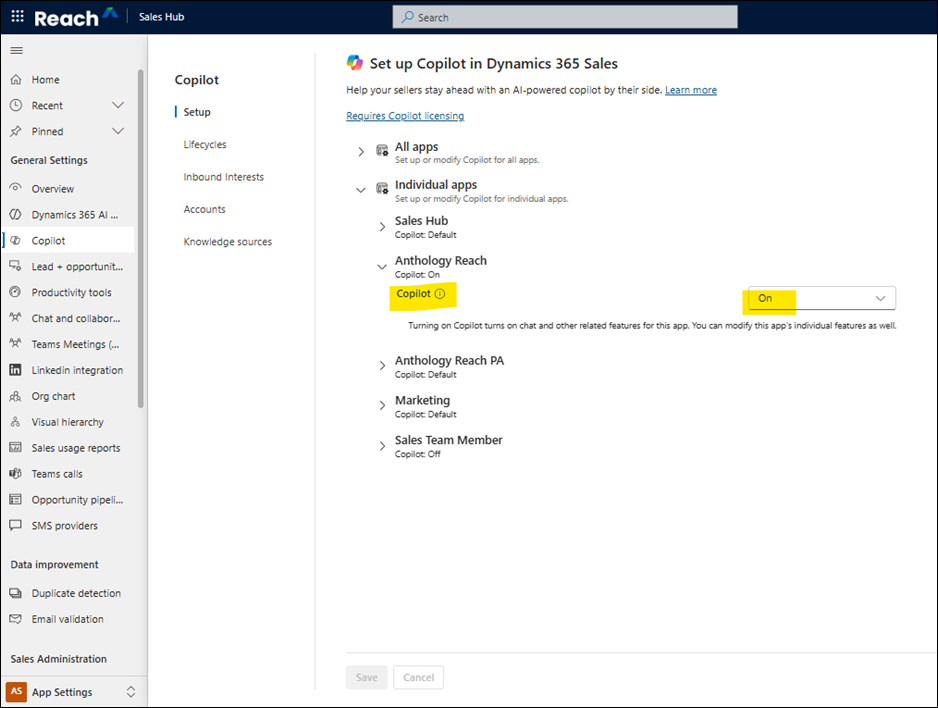Click the Teams calls icon
This screenshot has height=708, width=938.
[16, 474]
